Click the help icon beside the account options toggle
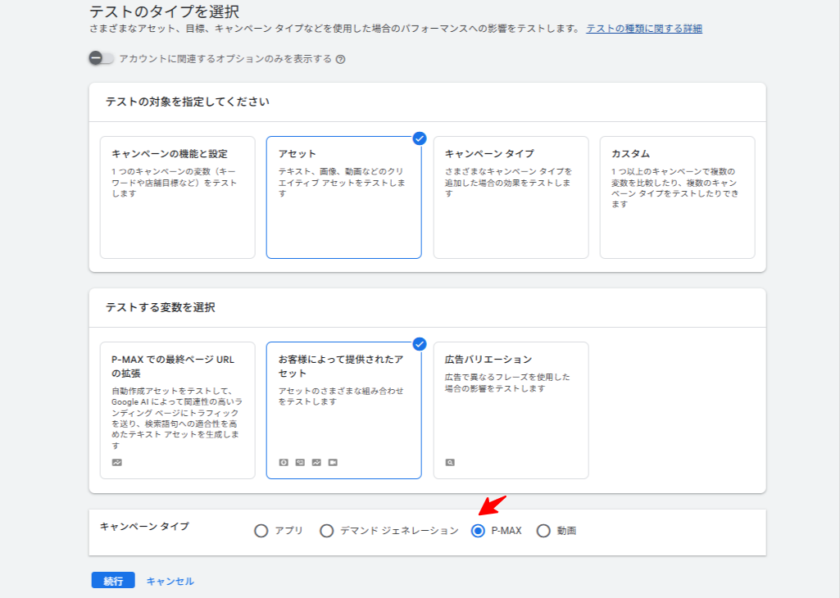Screen dimensions: 840x598 tap(341, 59)
